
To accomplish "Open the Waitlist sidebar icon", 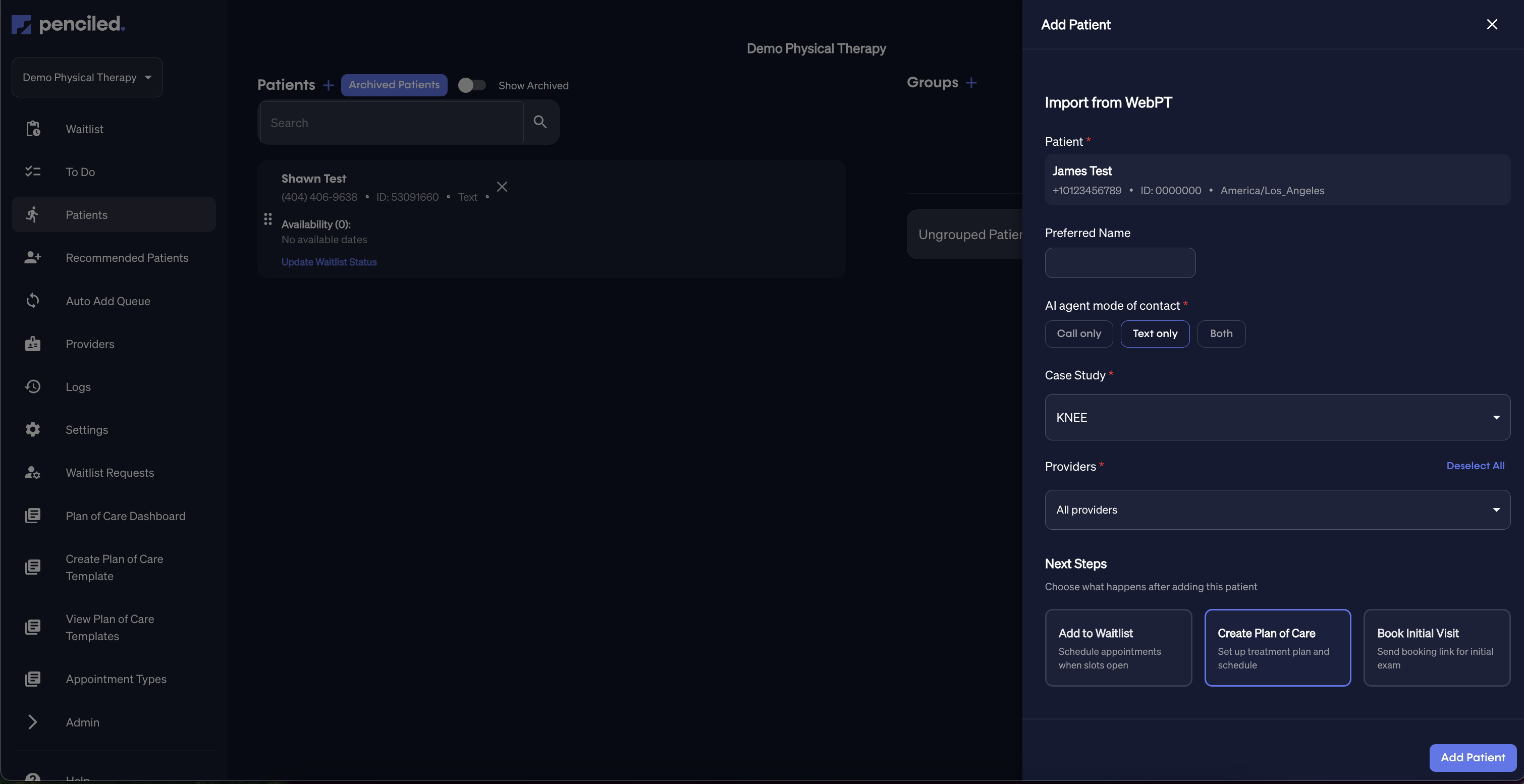I will 33,129.
